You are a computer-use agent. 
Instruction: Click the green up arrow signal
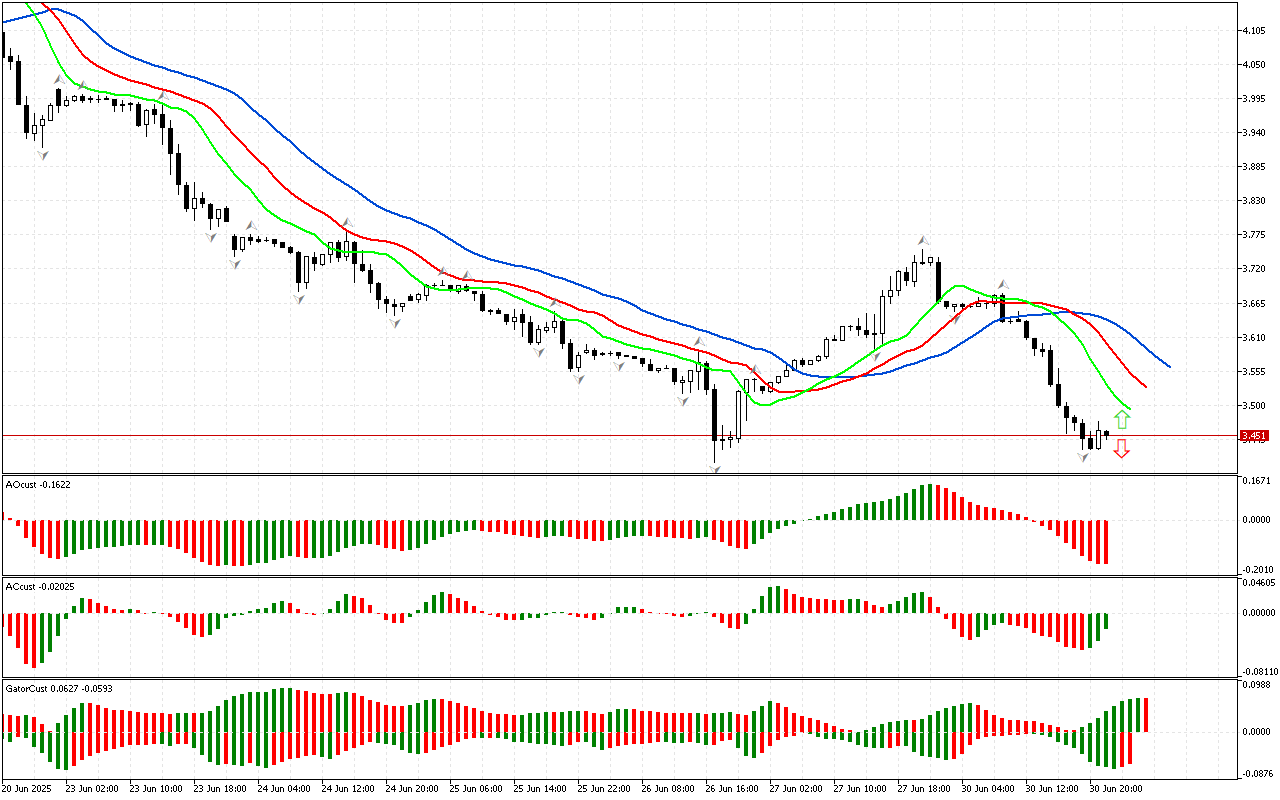[x=1122, y=419]
